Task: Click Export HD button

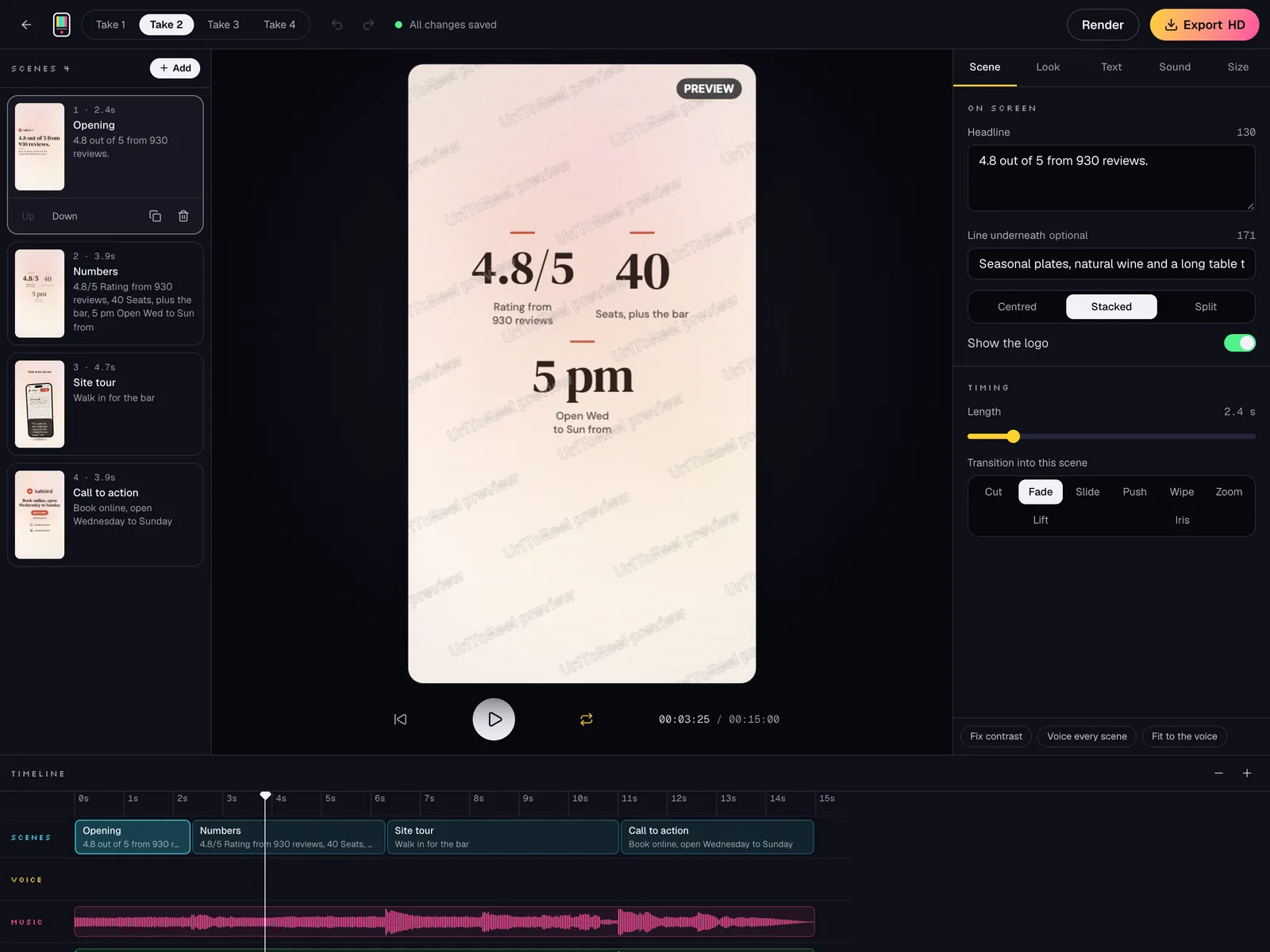Action: coord(1204,25)
